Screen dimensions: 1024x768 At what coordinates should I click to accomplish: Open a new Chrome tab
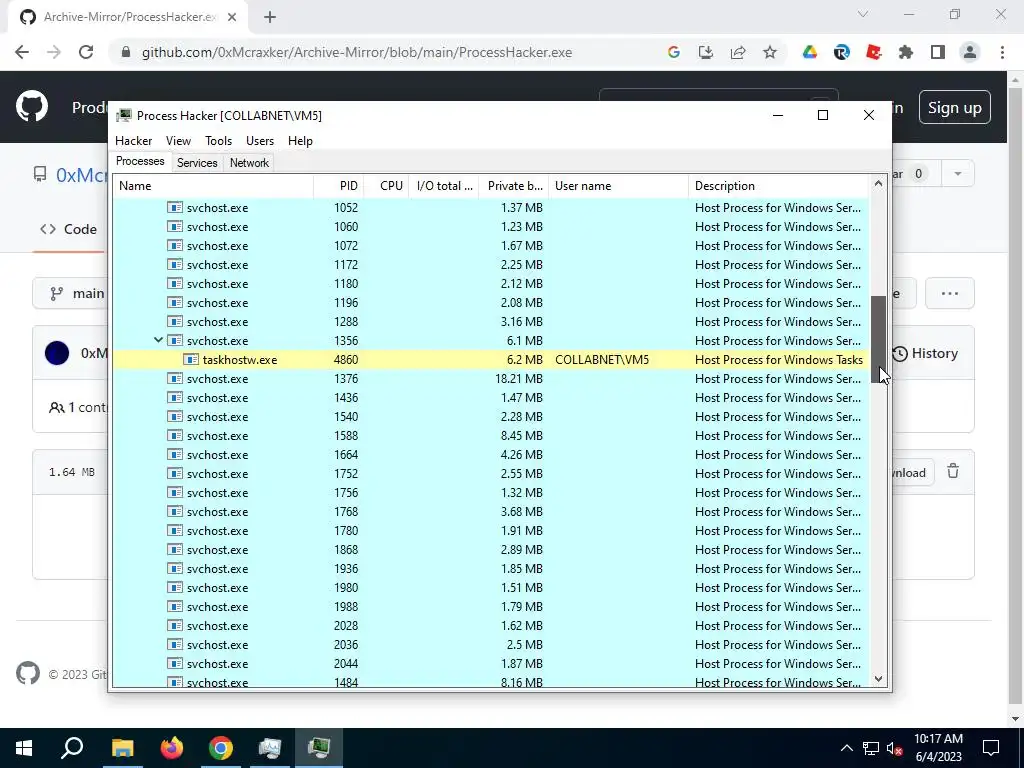(x=270, y=17)
